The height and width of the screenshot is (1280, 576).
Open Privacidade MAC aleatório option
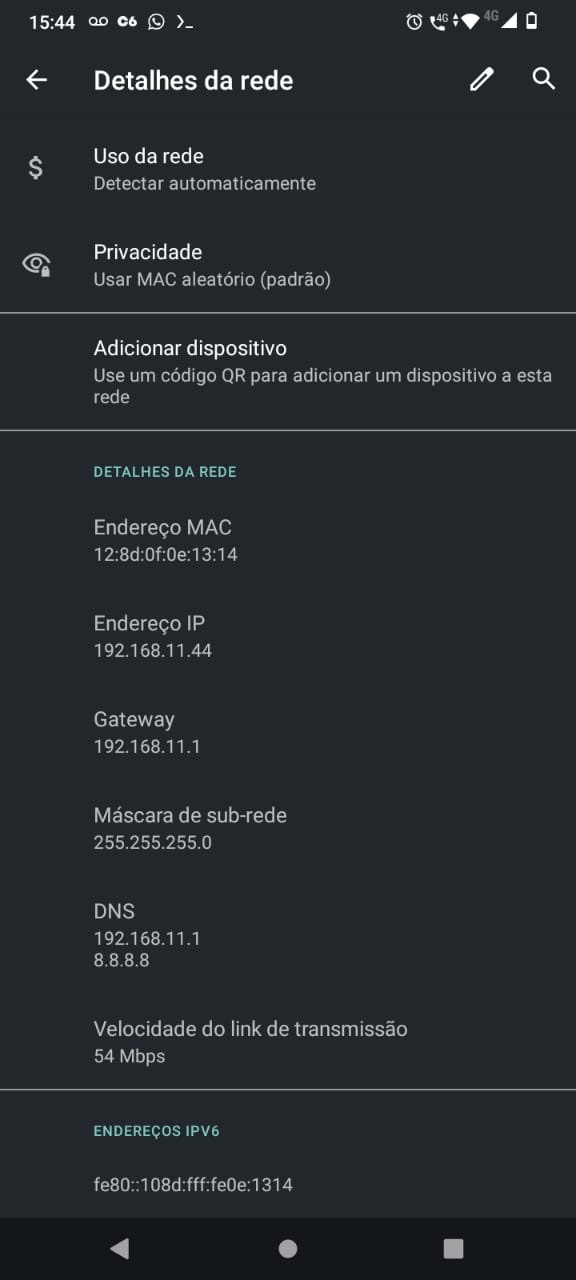coord(288,265)
